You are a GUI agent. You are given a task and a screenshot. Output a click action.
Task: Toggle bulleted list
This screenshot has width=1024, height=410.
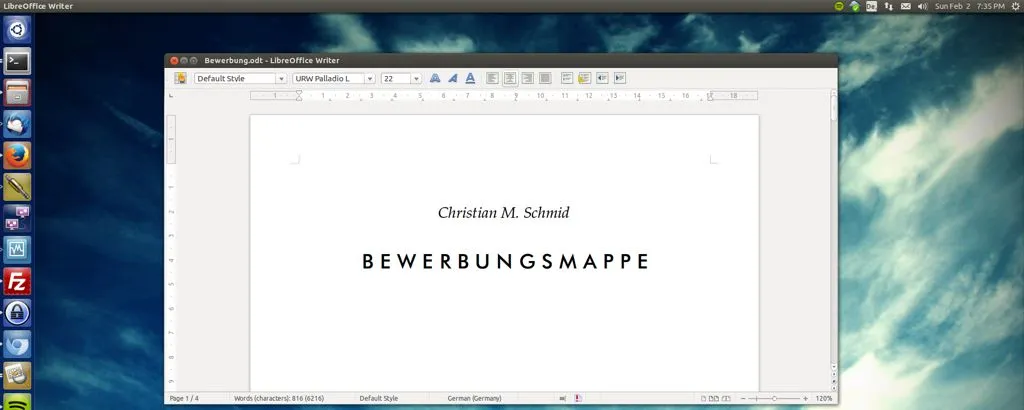tap(584, 78)
